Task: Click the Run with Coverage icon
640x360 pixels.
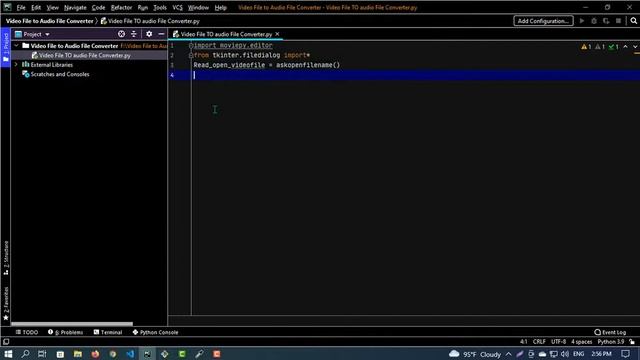Action: (x=606, y=21)
